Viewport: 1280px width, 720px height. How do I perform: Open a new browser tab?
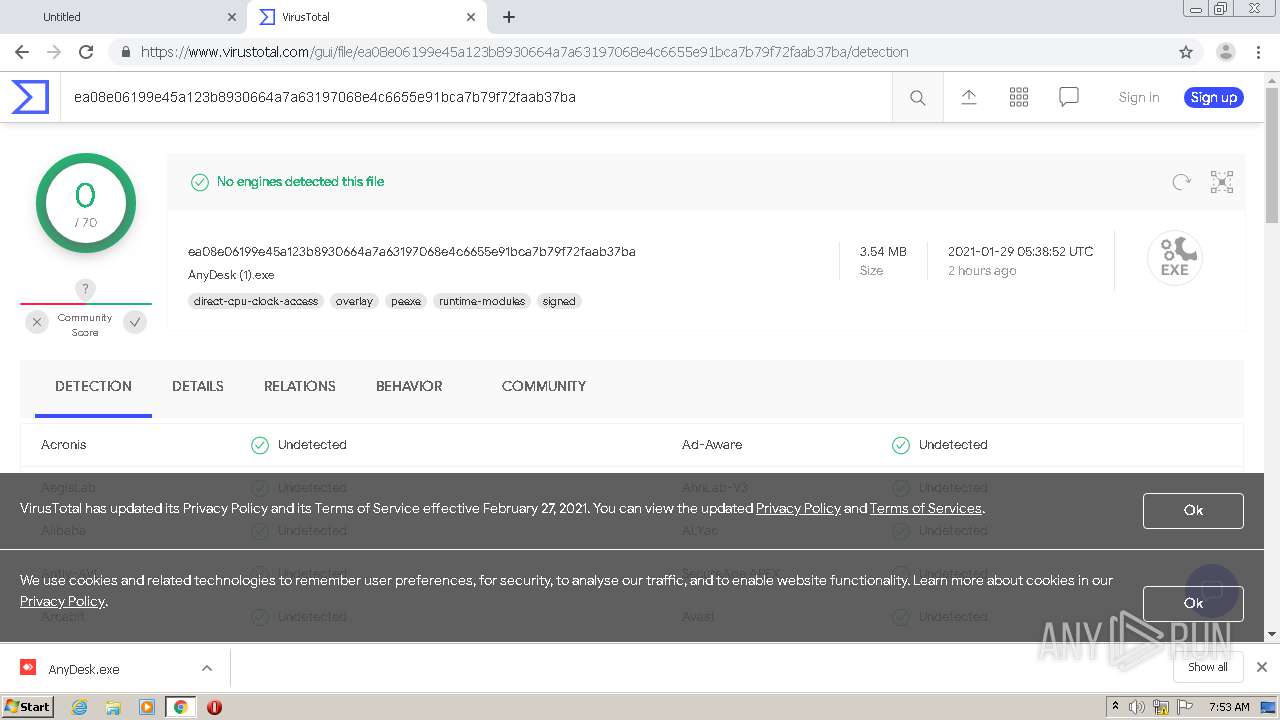pyautogui.click(x=509, y=17)
